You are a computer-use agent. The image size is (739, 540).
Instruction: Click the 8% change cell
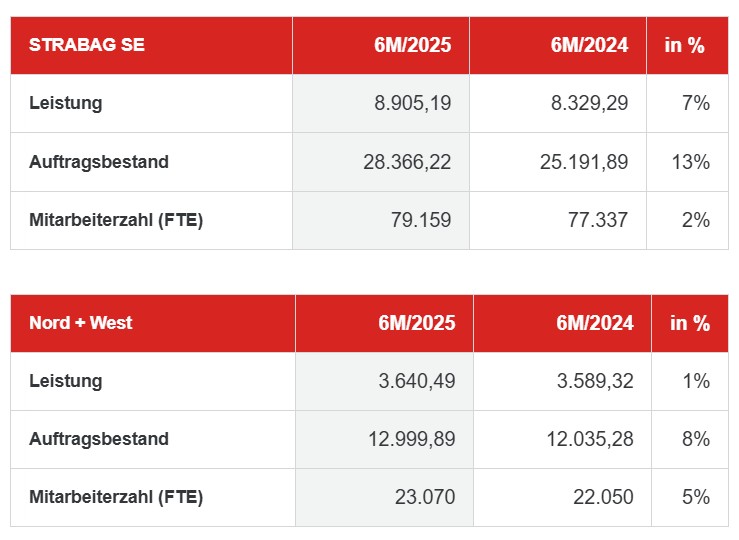(x=697, y=439)
